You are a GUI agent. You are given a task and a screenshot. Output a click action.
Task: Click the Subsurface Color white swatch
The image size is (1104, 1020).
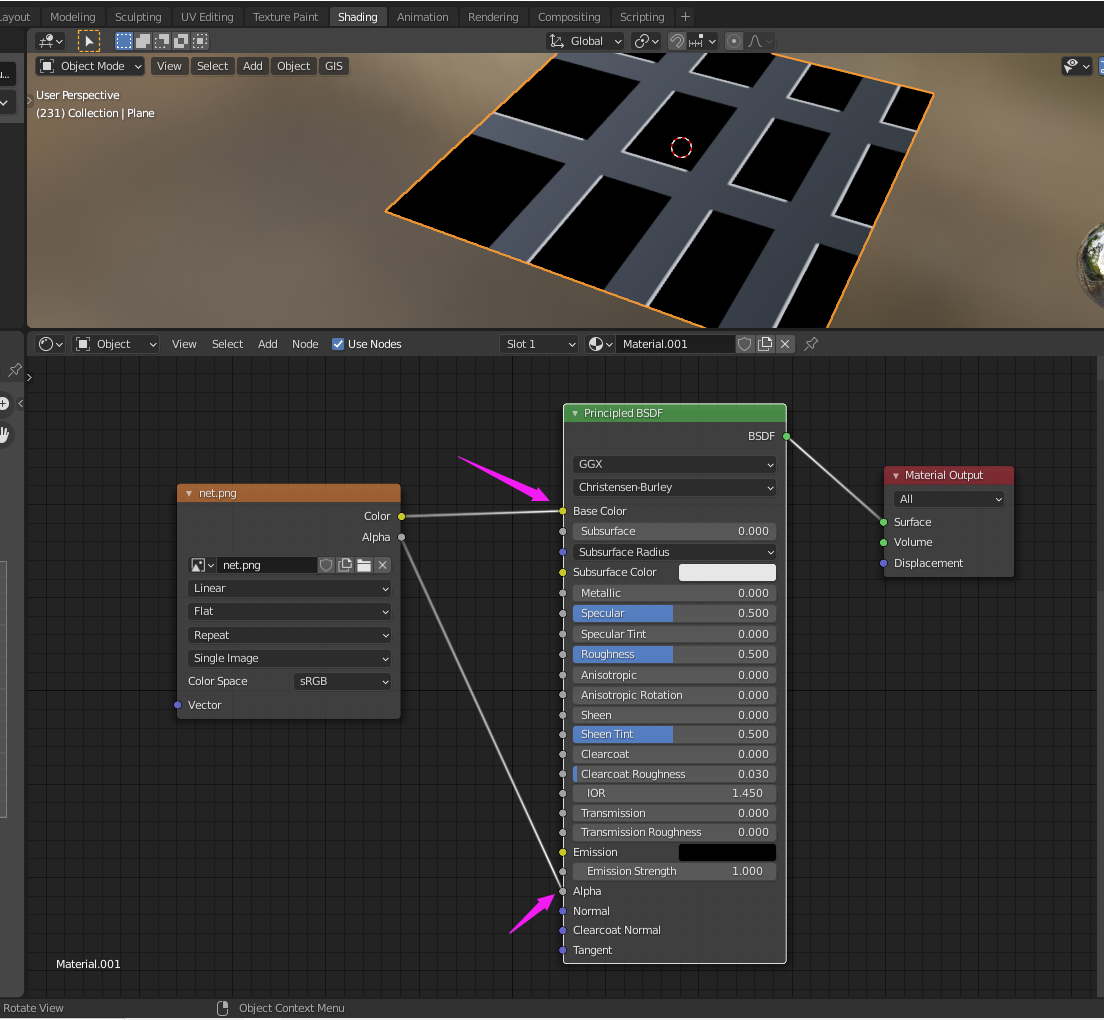pyautogui.click(x=727, y=572)
